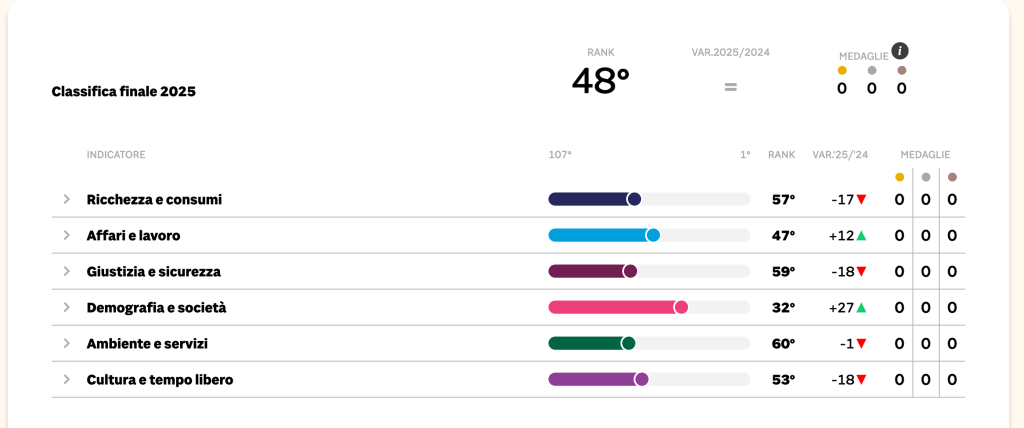Click red down arrow for Cultura e tempo libero

861,380
